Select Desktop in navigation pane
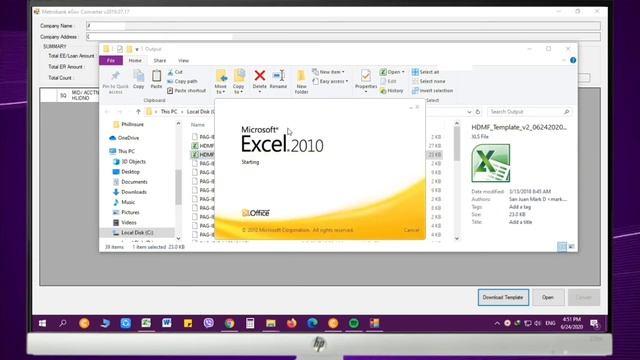640x360 pixels. coord(126,172)
